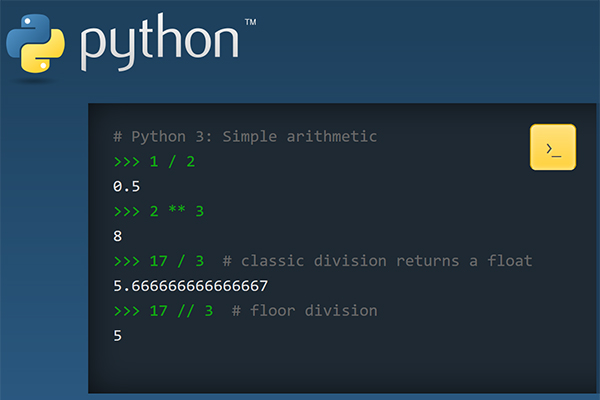Viewport: 600px width, 400px height.
Task: Click the 0.5 output line
Action: click(x=127, y=186)
